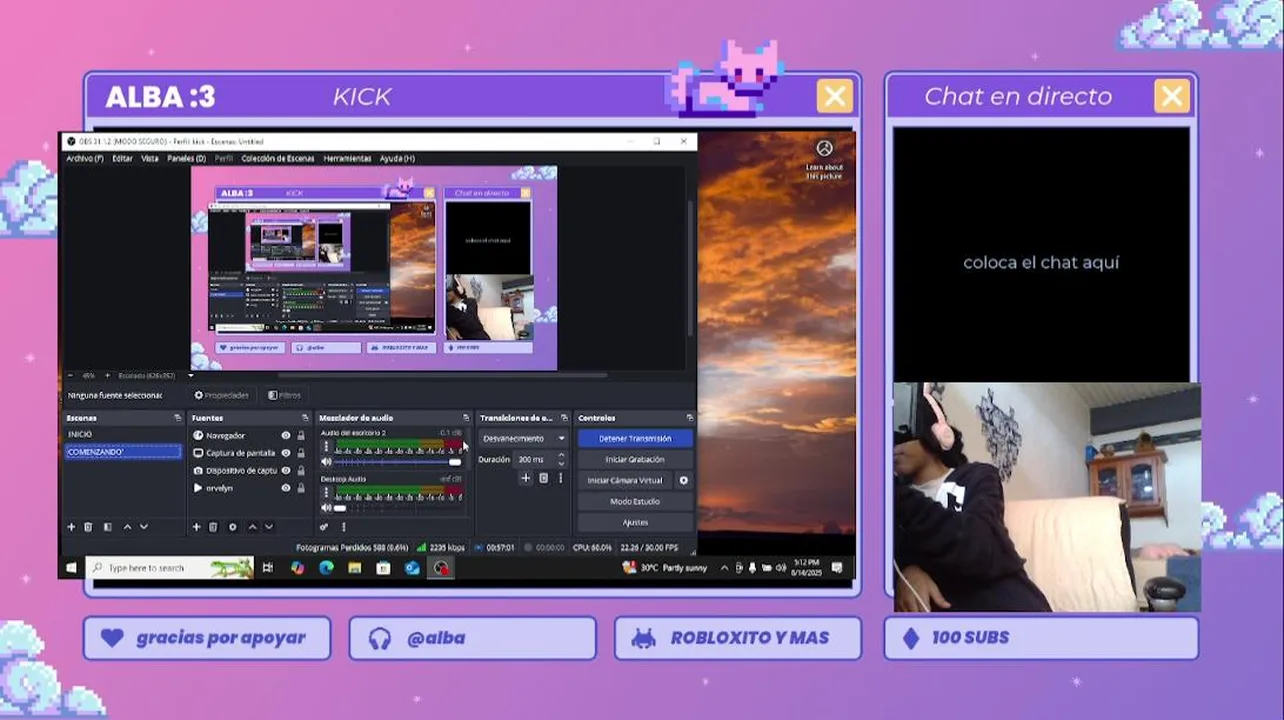Open source properties gear in Fuentes toolbar
This screenshot has height=720, width=1284.
233,527
